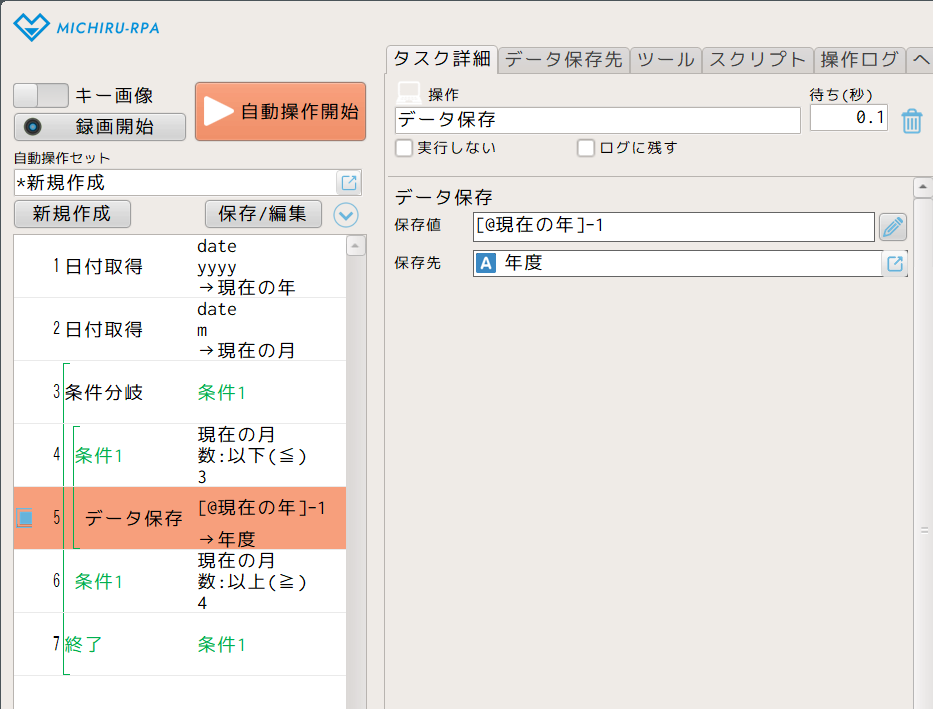This screenshot has height=709, width=933.
Task: Check the ログに残す checkbox
Action: click(586, 148)
